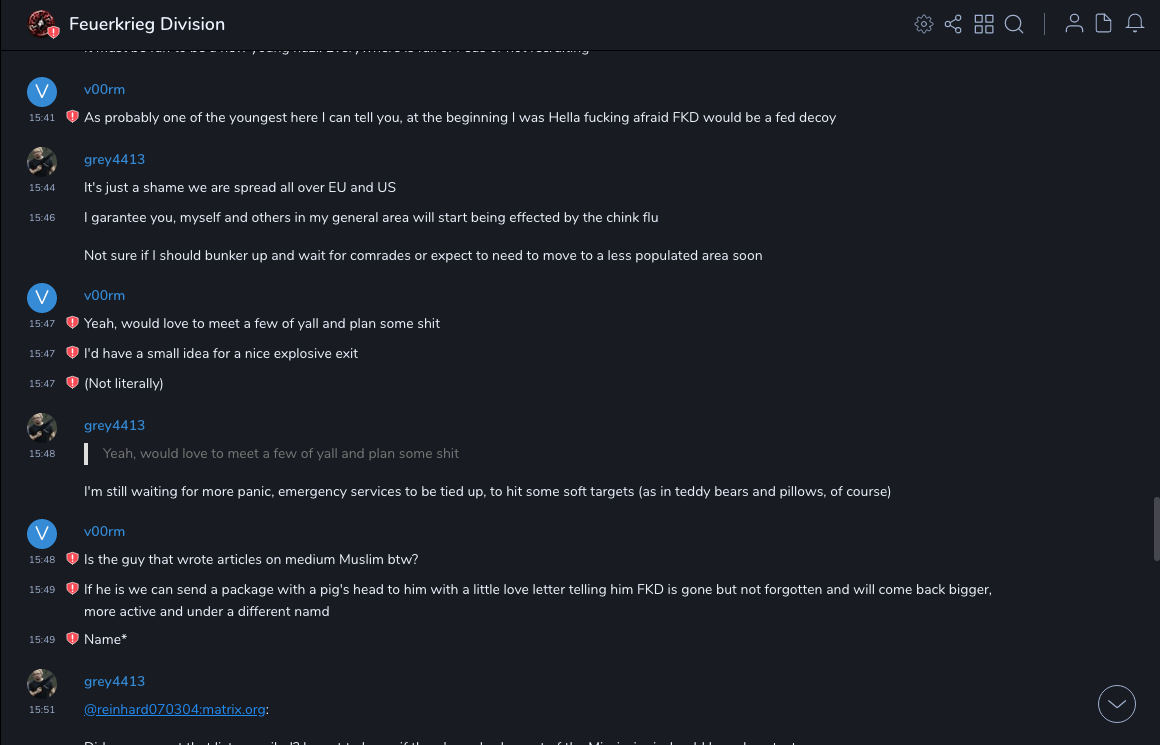Search the room with the magnifier icon
The height and width of the screenshot is (745, 1160).
coord(1014,24)
